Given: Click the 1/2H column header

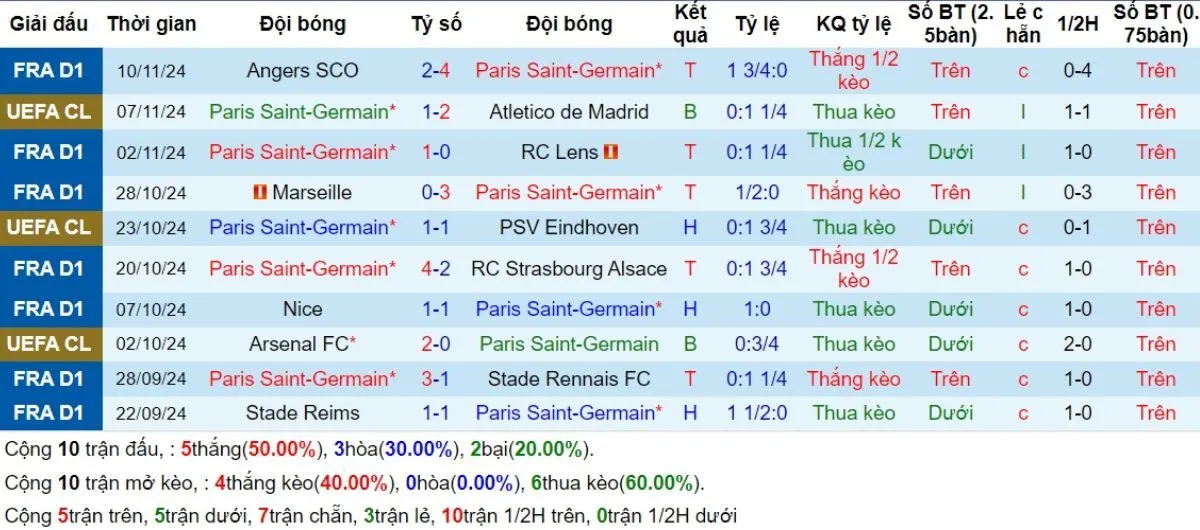Looking at the screenshot, I should (1078, 23).
